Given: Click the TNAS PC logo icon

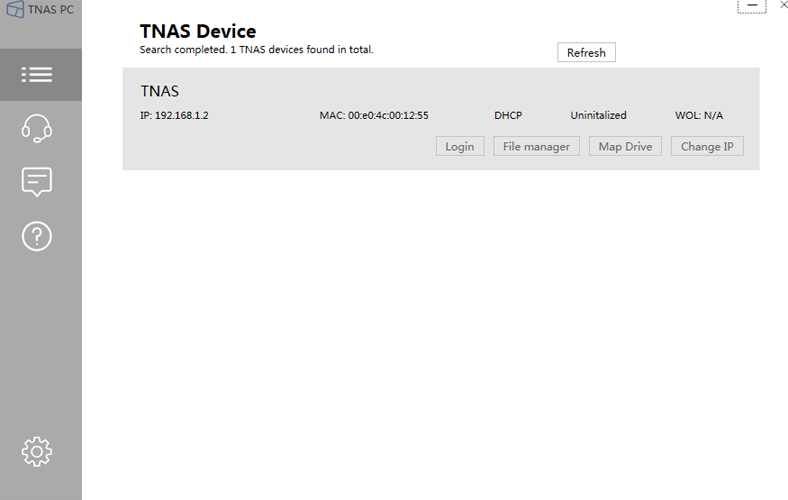Looking at the screenshot, I should click(x=15, y=9).
